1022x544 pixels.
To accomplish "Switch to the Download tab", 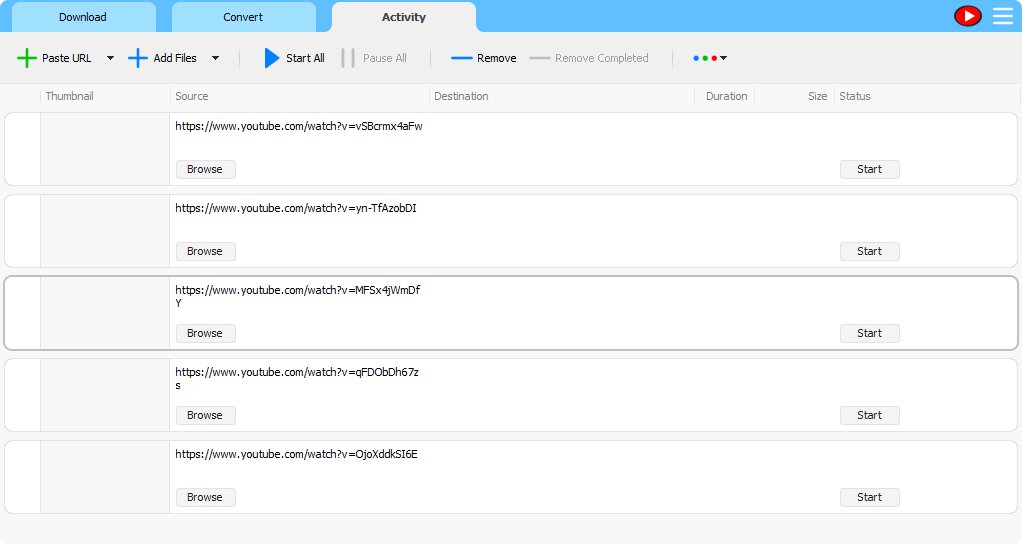I will pyautogui.click(x=83, y=17).
